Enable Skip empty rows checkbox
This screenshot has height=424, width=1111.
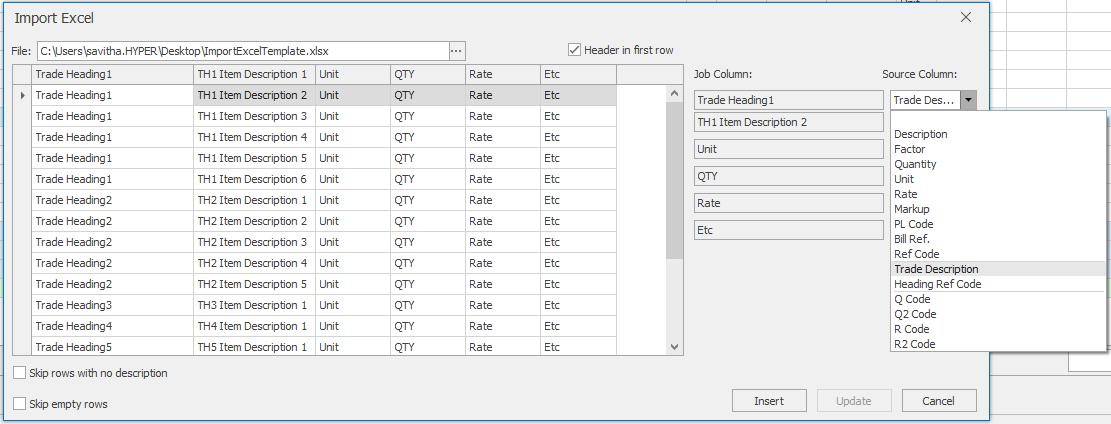19,404
